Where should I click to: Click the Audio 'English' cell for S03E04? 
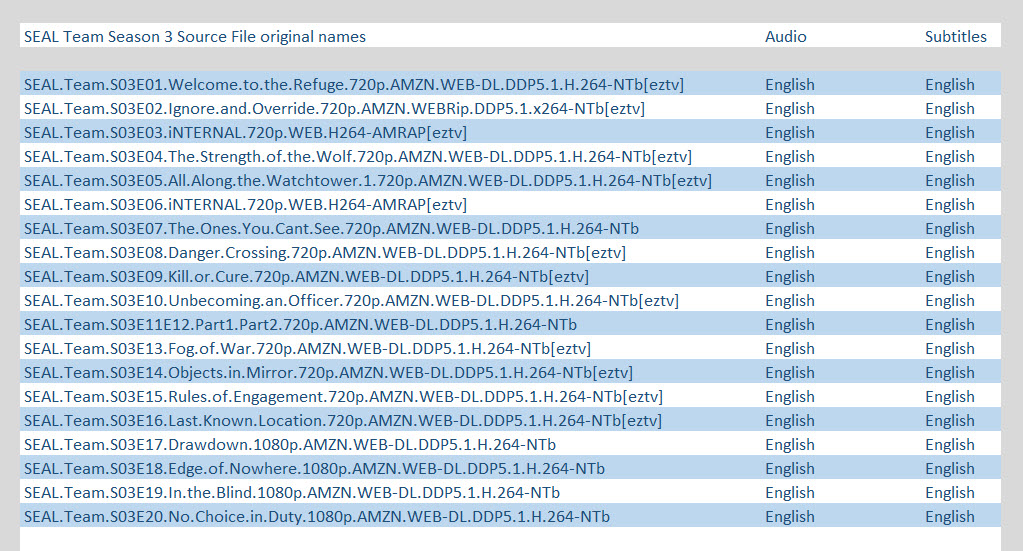click(789, 157)
